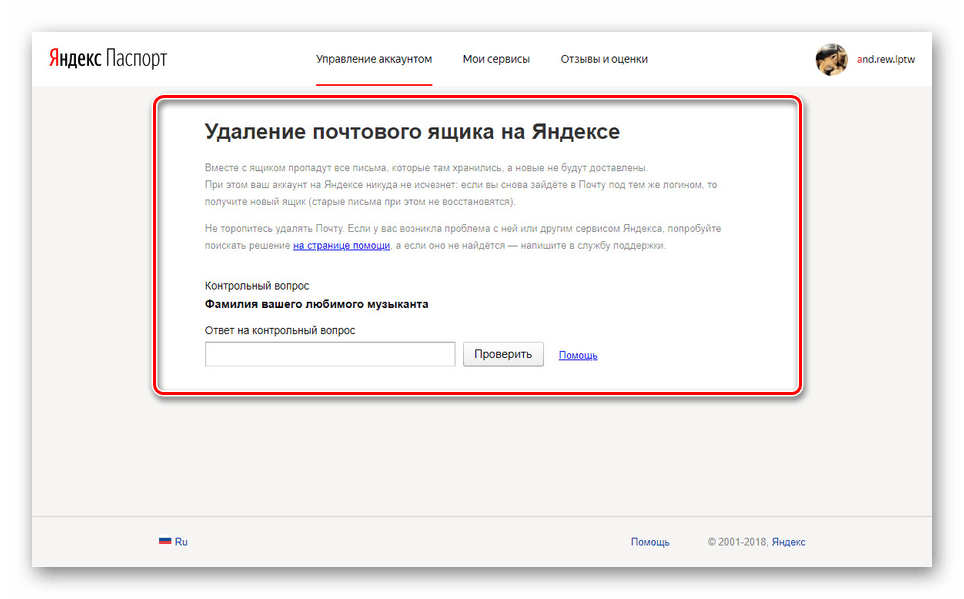The height and width of the screenshot is (599, 964).
Task: Open the profile avatar photo menu
Action: 831,59
